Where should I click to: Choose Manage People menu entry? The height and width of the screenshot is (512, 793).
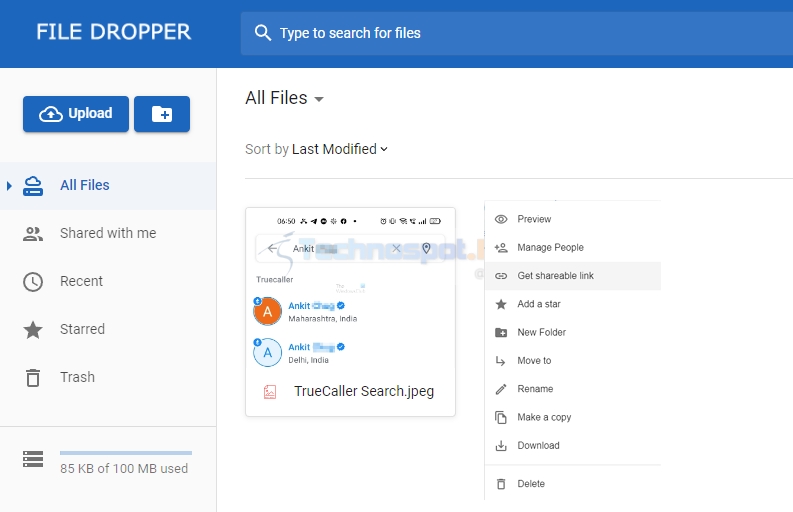(x=572, y=247)
